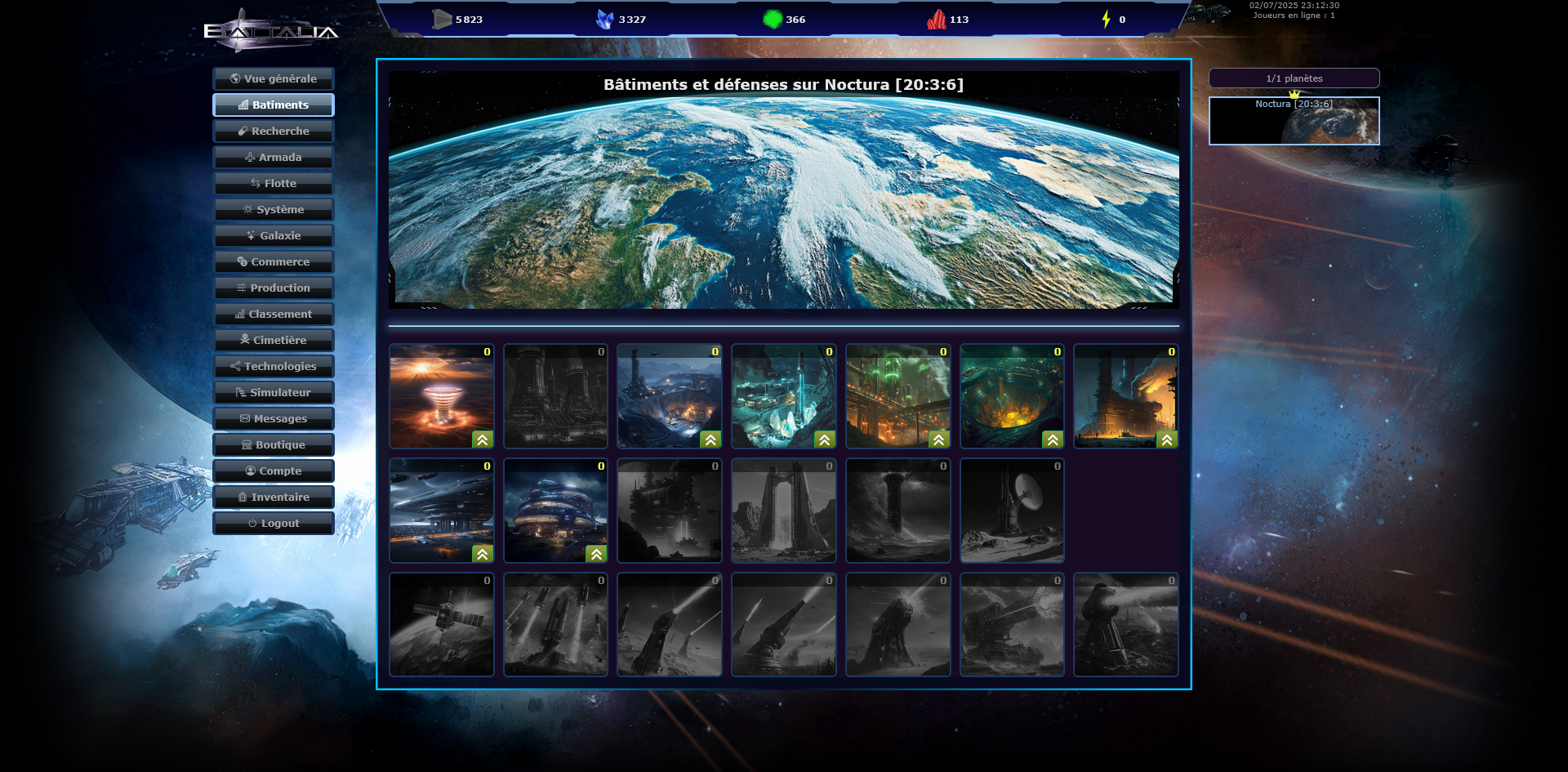Viewport: 1568px width, 772px height.
Task: Open the glowing funnel tower building tile
Action: [442, 396]
